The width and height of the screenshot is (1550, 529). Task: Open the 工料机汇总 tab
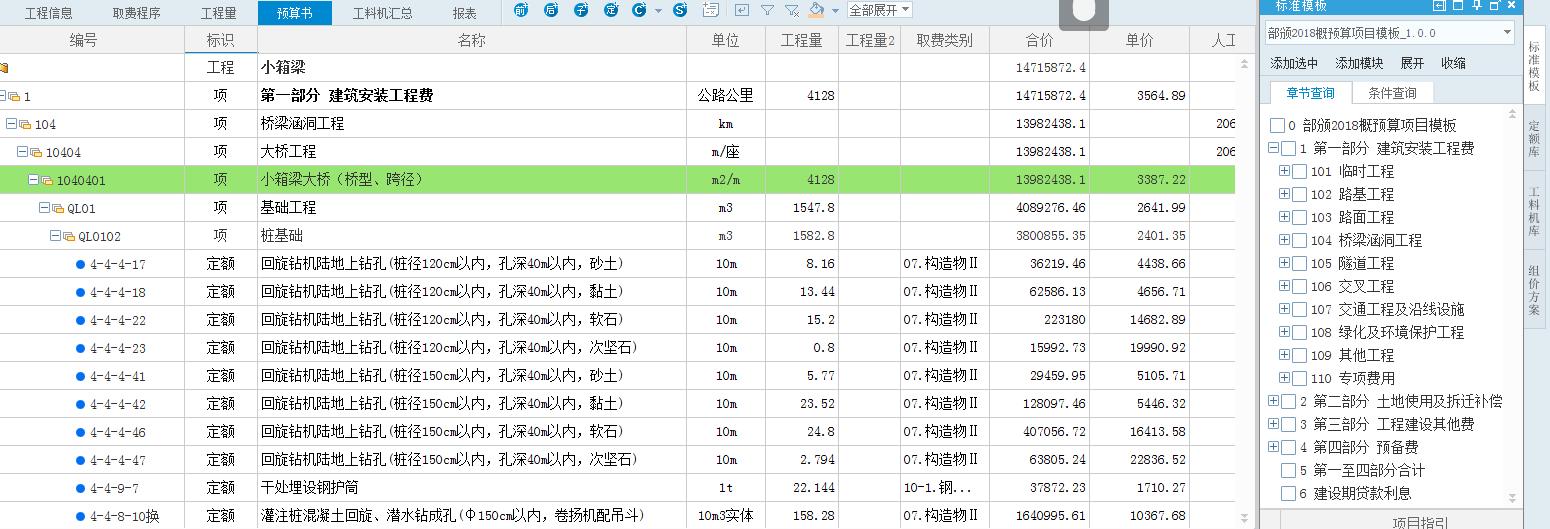coord(382,13)
